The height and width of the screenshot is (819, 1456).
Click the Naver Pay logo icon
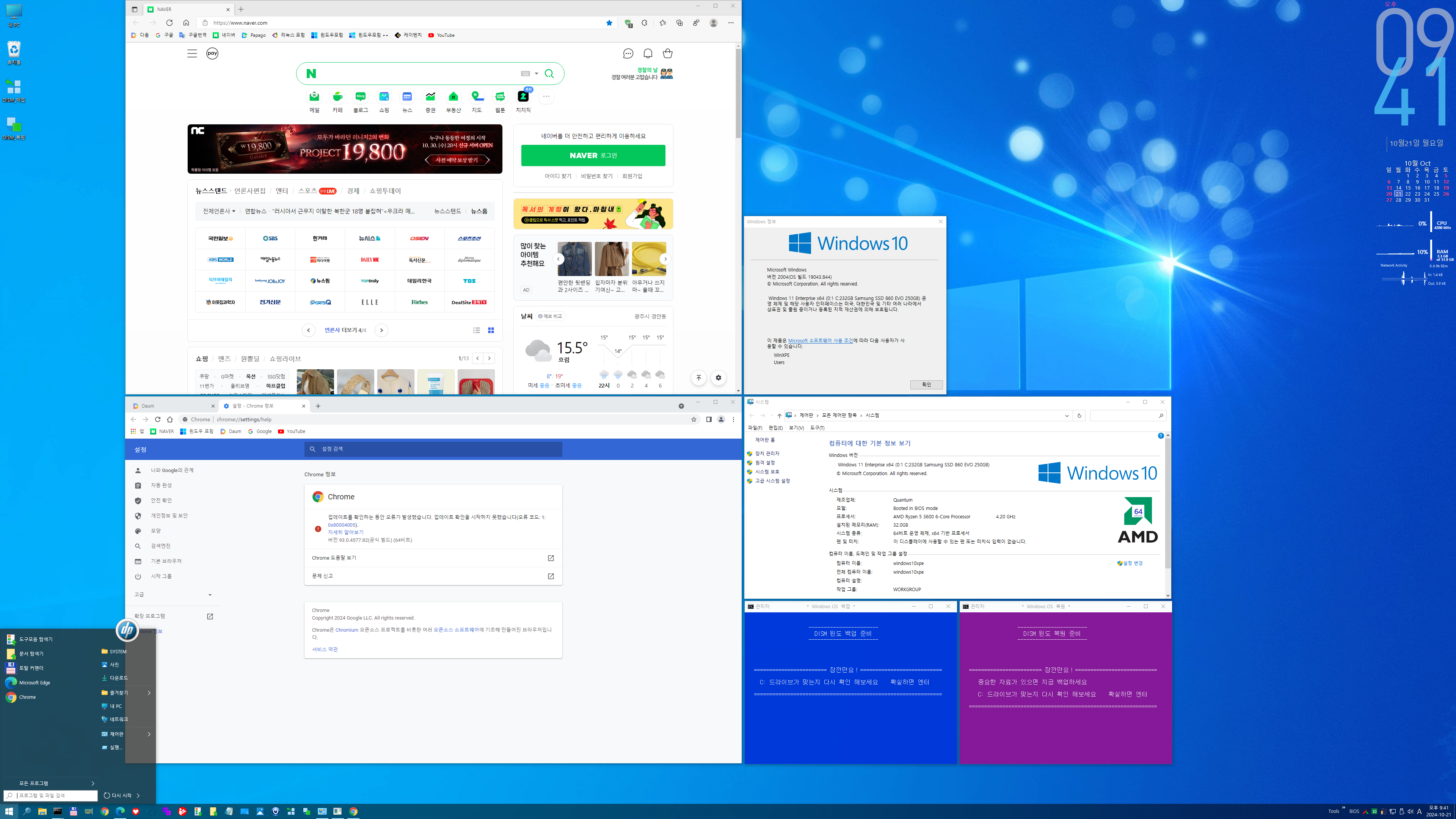pos(212,54)
